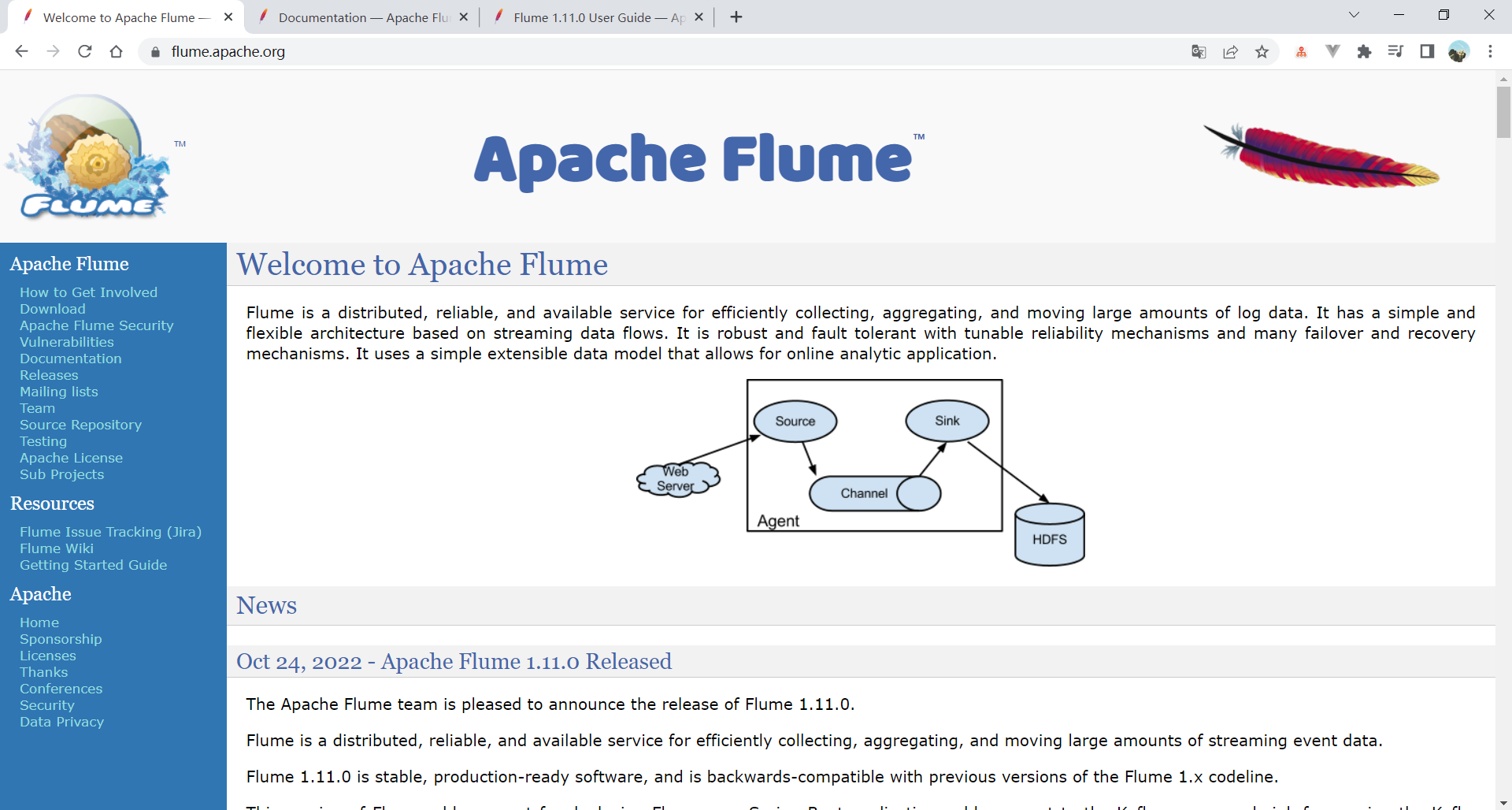
Task: Open the Flume Wiki link
Action: (56, 548)
